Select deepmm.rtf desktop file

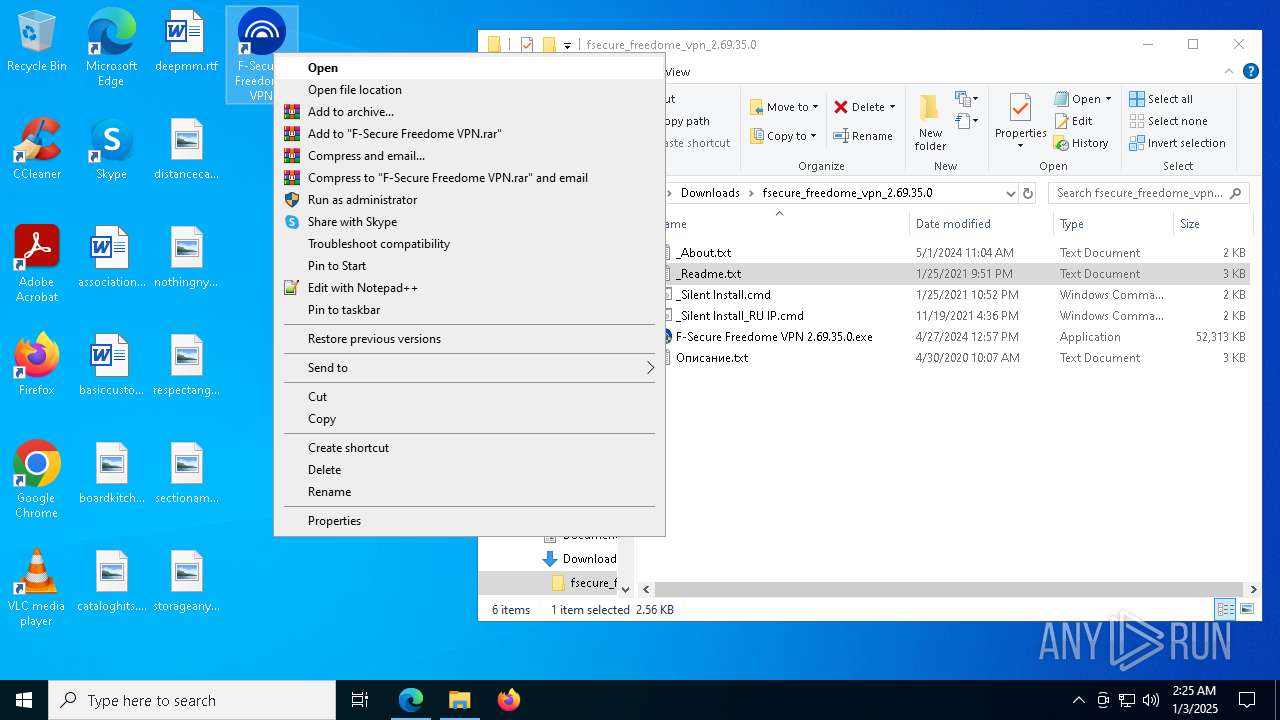[x=186, y=42]
